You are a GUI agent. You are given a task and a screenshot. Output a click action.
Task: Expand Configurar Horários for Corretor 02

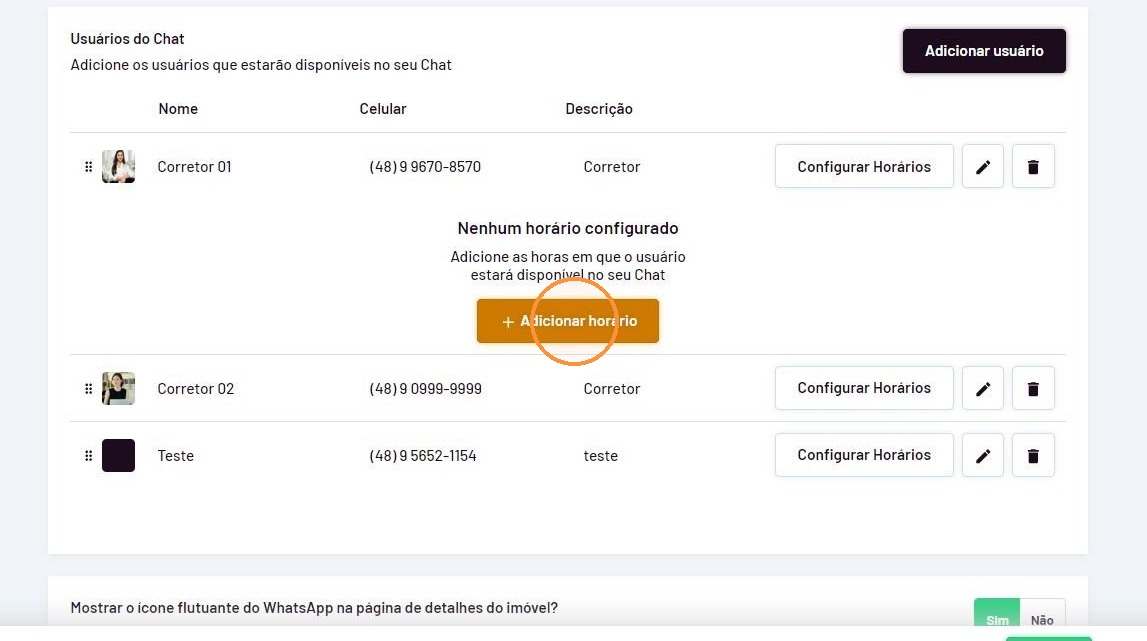click(864, 388)
